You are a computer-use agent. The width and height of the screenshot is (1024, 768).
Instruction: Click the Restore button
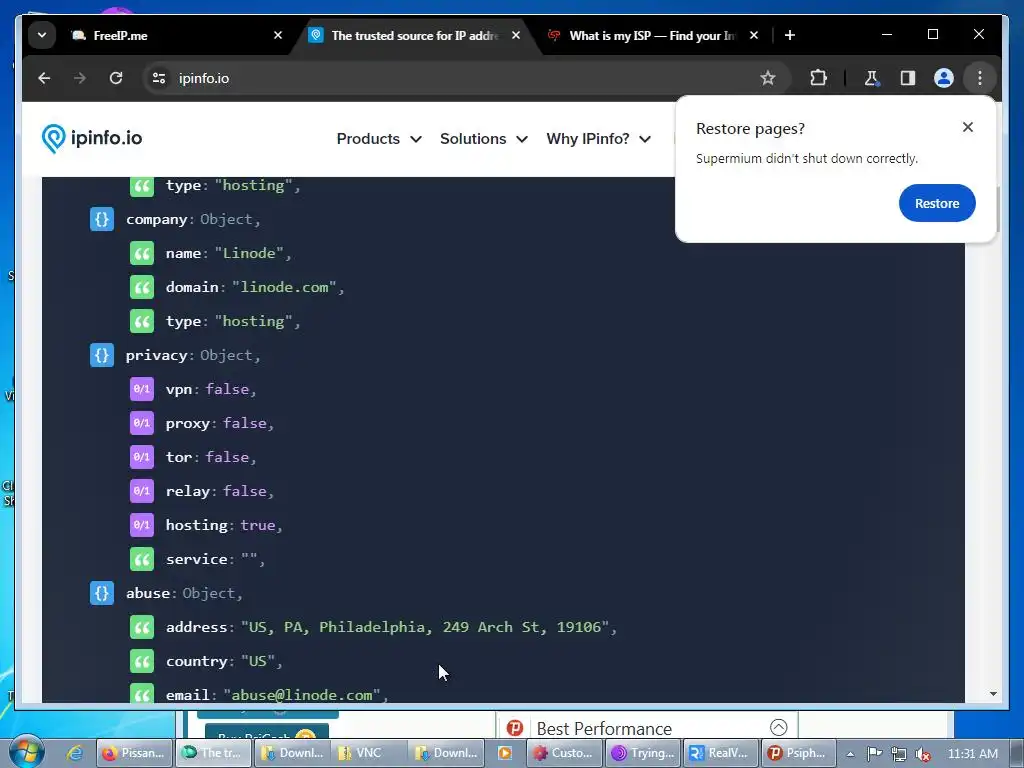pos(936,203)
